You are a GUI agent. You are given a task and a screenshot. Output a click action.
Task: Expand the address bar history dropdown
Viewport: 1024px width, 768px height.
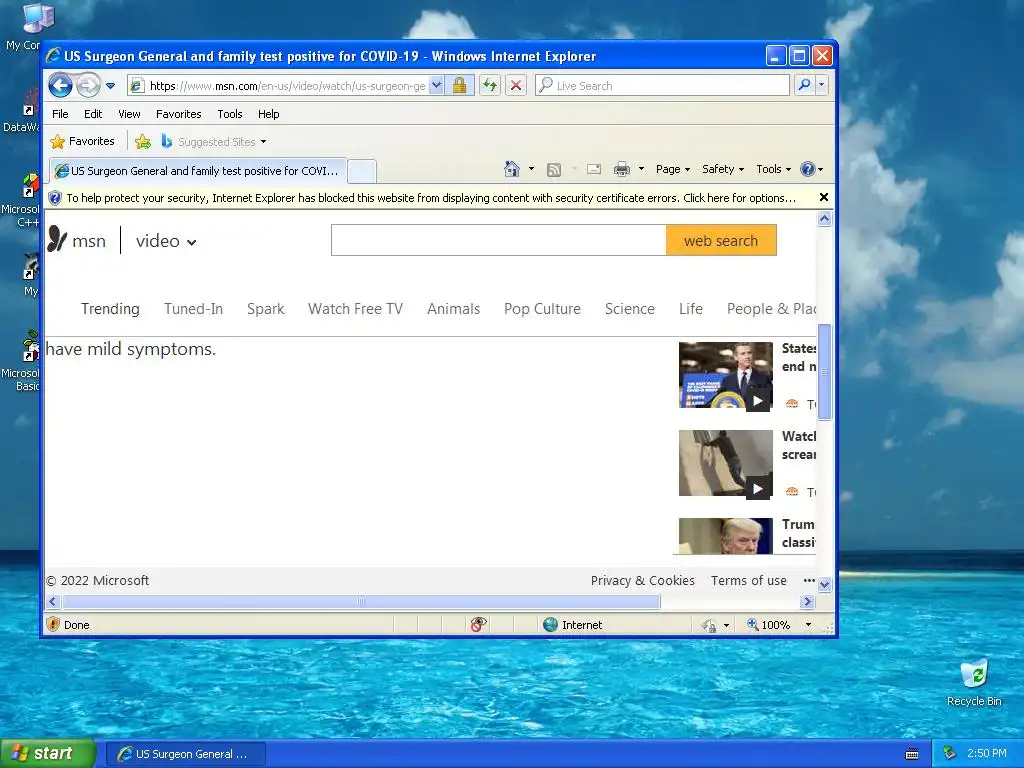(x=436, y=86)
